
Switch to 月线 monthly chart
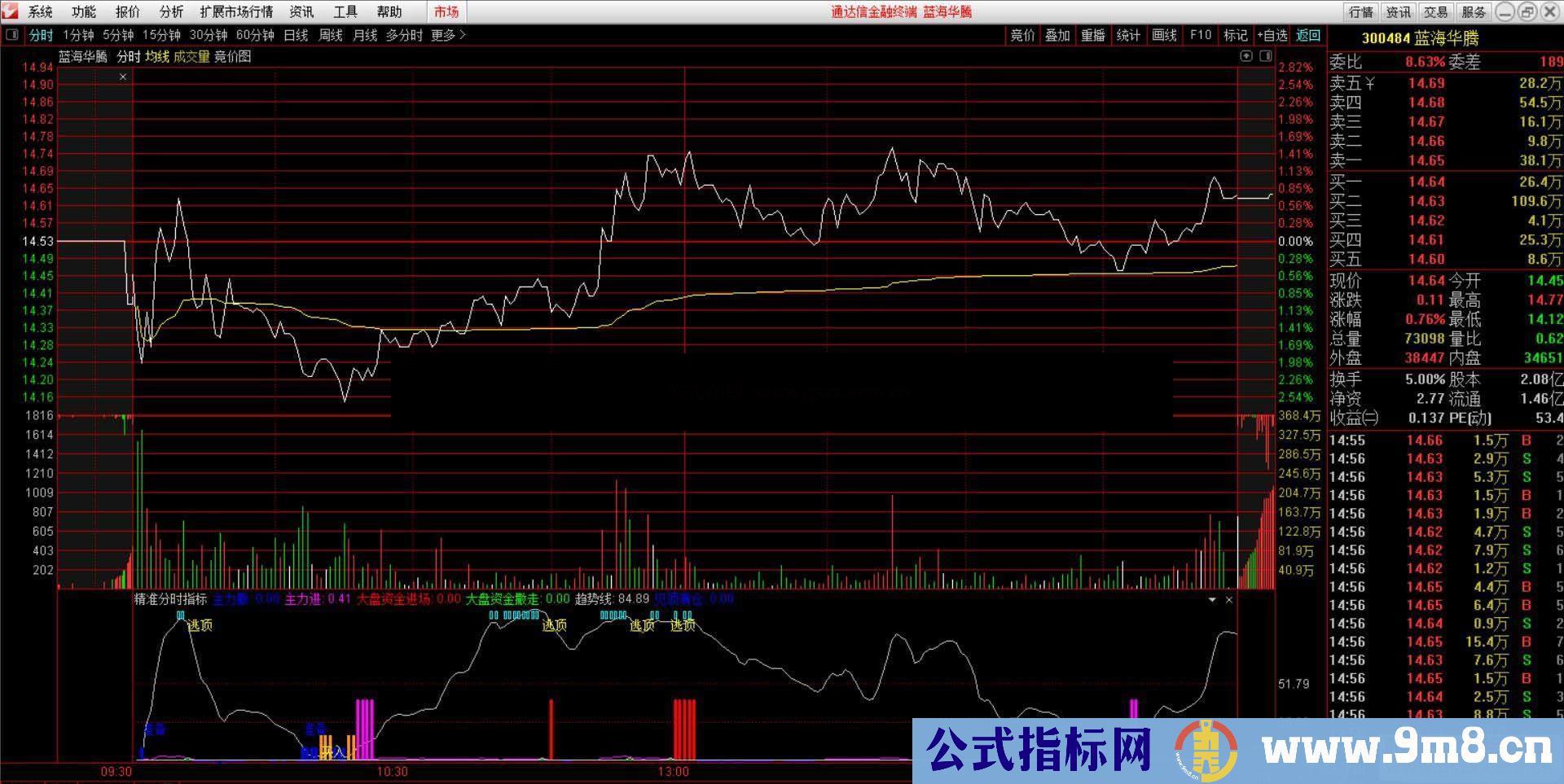365,35
